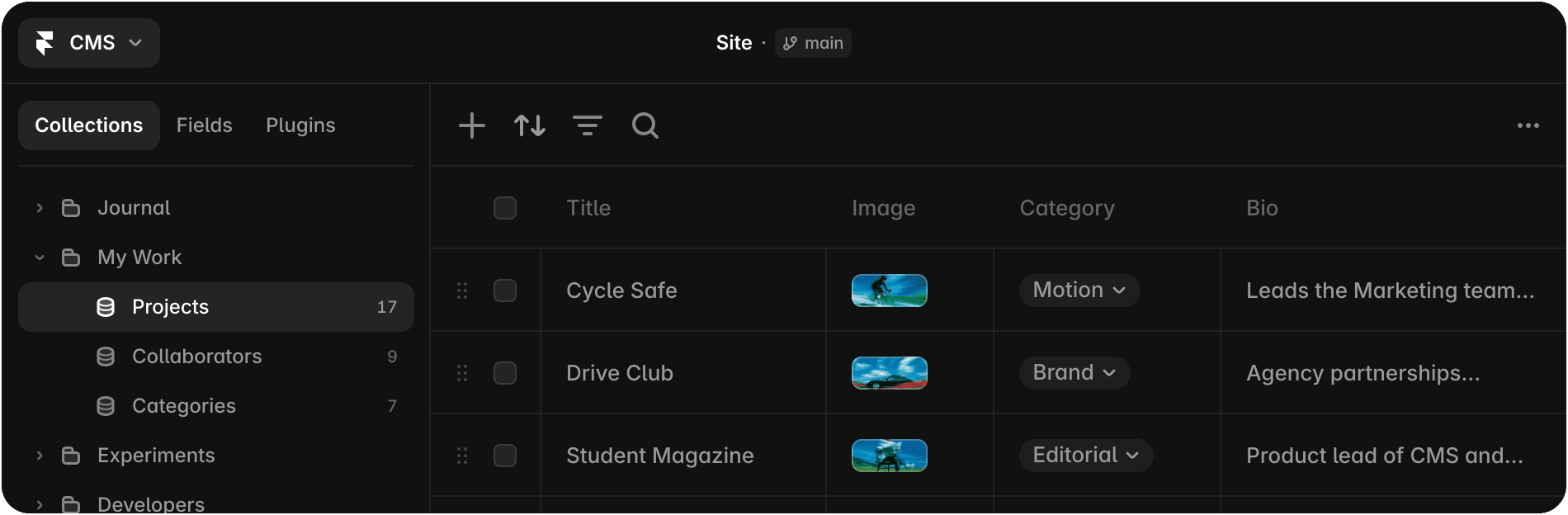Switch to the Fields tab

tap(204, 125)
